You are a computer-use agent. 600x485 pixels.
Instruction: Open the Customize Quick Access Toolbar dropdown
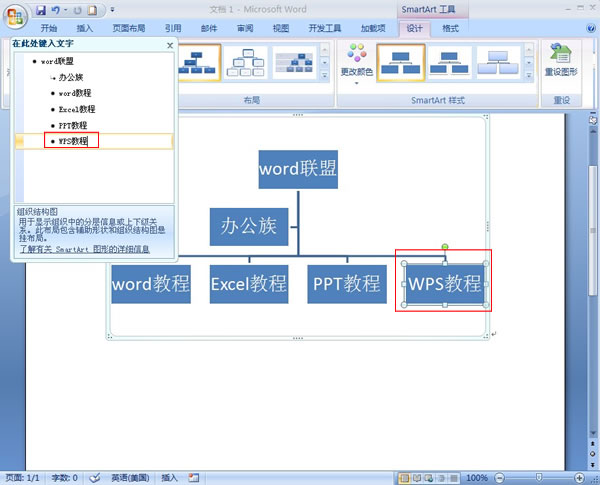click(112, 10)
